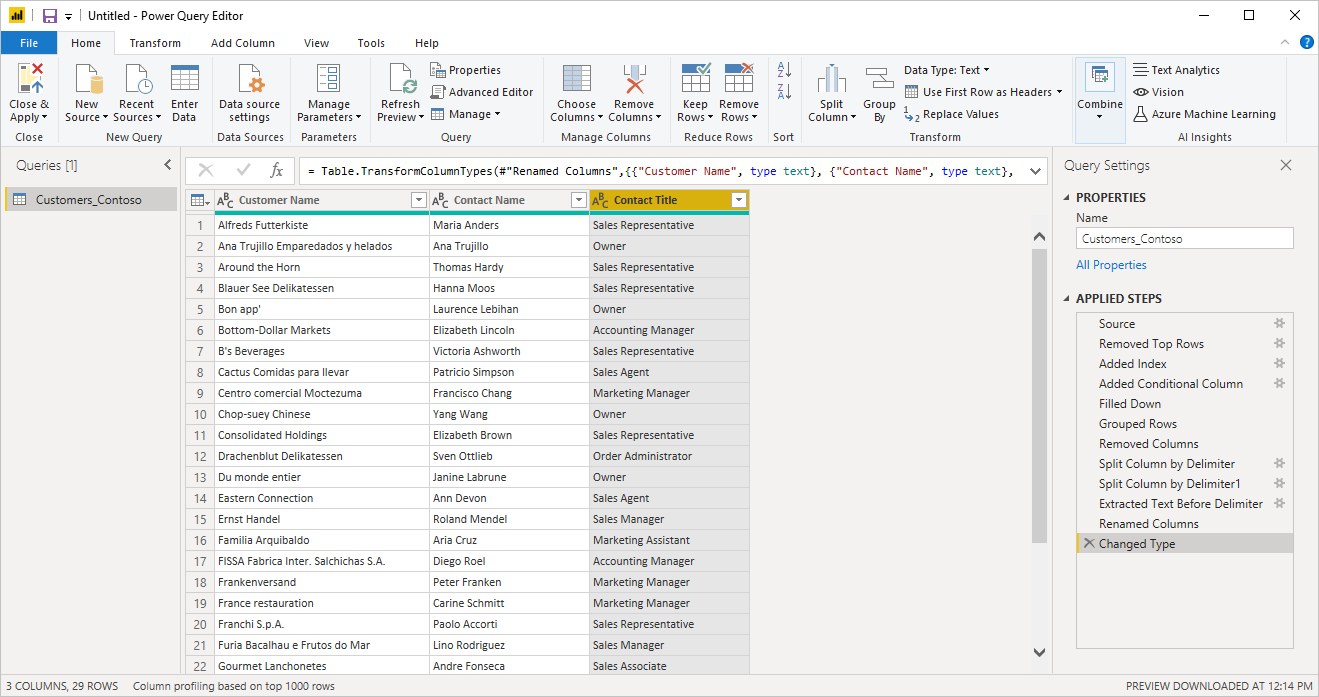Open Use First Row as Headers dropdown arrow
This screenshot has width=1319, height=697.
click(1059, 92)
